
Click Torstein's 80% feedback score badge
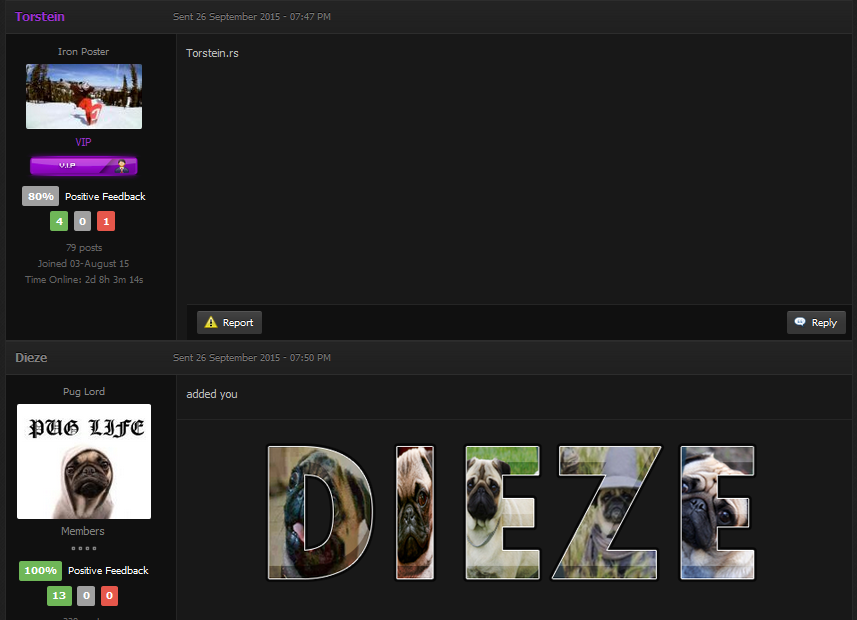tap(40, 196)
